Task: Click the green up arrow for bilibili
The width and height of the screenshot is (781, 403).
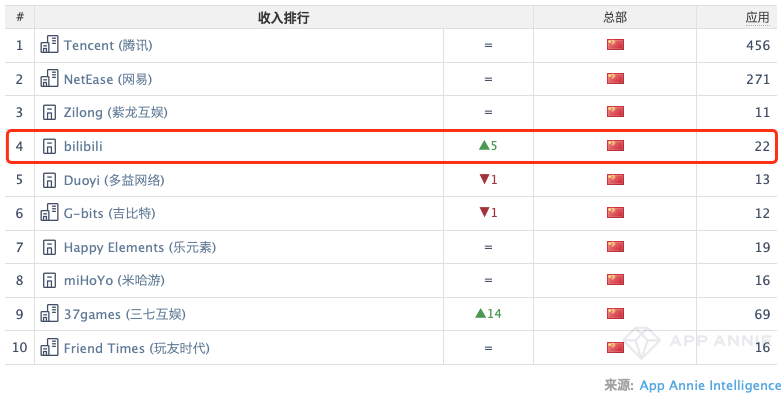Action: pos(484,145)
